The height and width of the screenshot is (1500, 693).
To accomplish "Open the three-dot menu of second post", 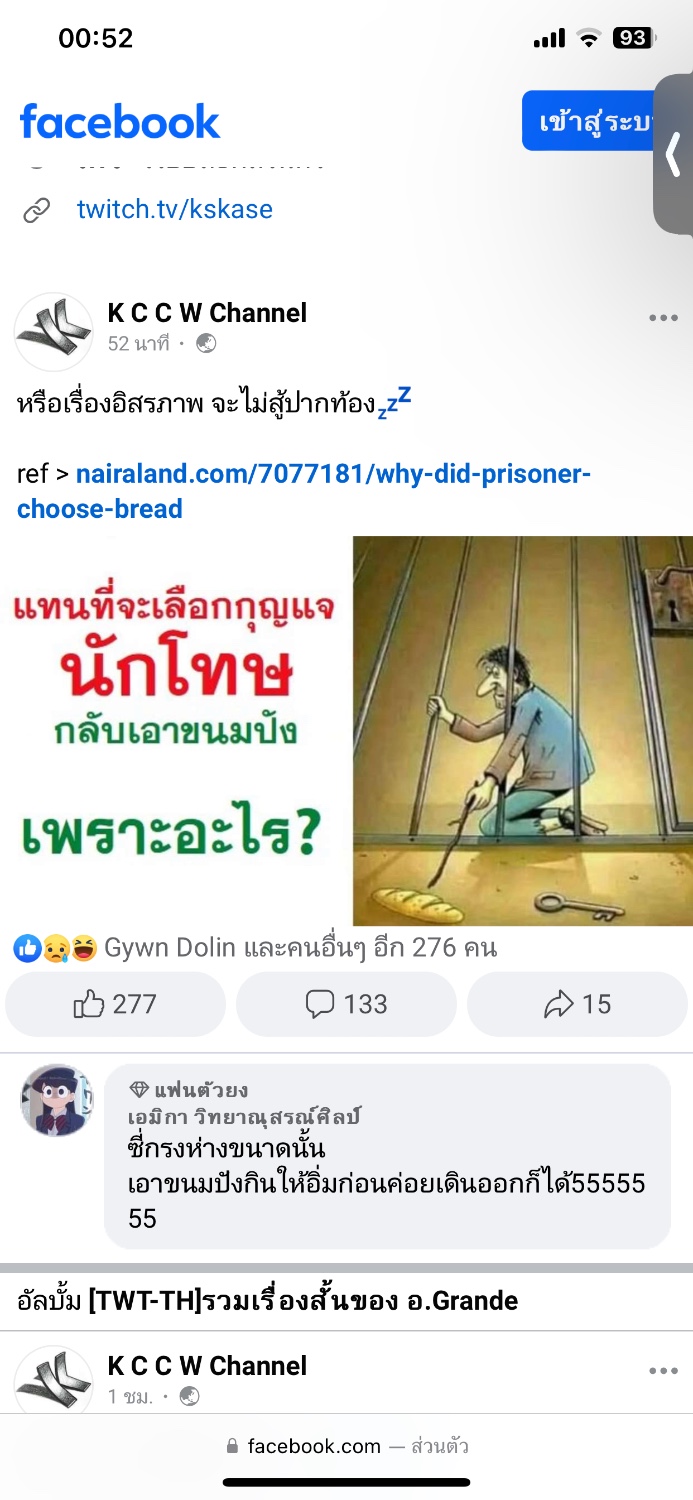I will (663, 1371).
